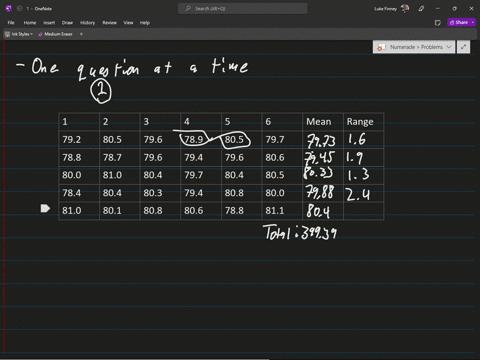The height and width of the screenshot is (360, 480).
Task: Click the table cell containing 80.1
Action: tap(119, 211)
